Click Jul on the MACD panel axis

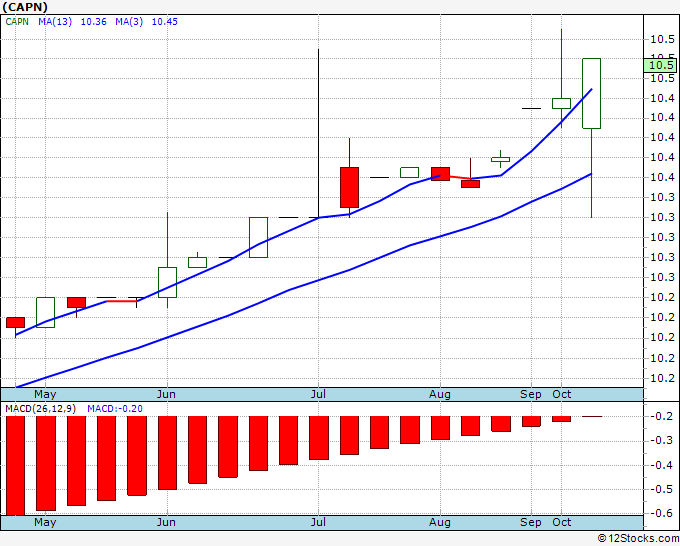pos(318,522)
